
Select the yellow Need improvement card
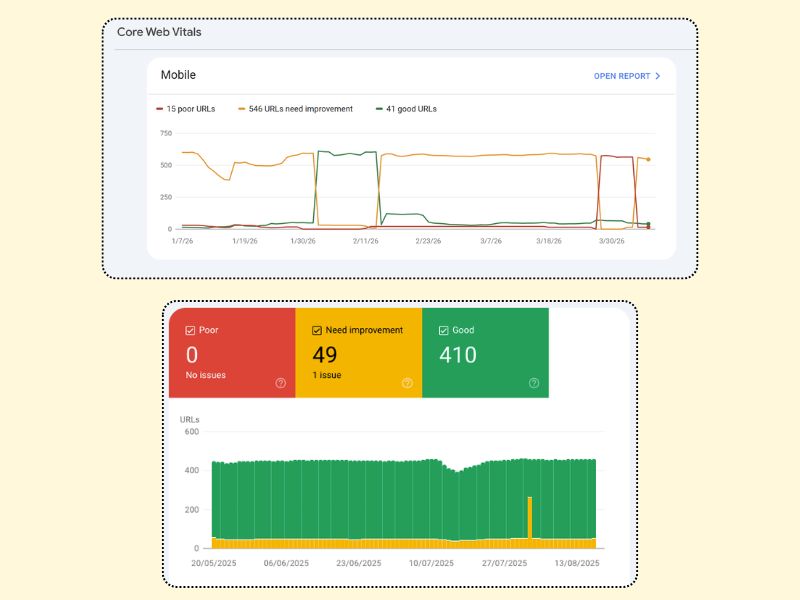click(x=359, y=353)
